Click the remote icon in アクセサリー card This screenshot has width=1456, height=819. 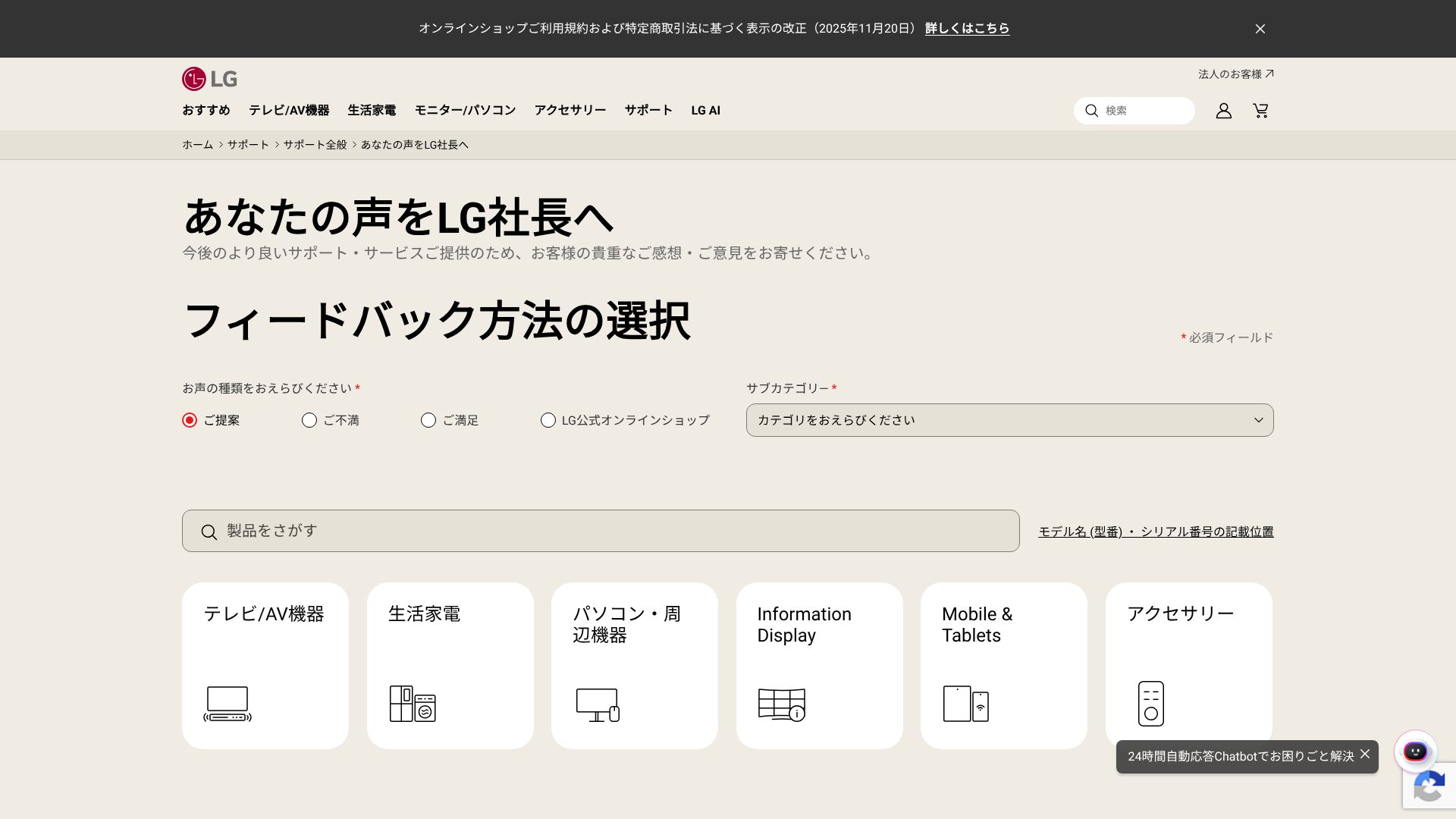[1151, 704]
